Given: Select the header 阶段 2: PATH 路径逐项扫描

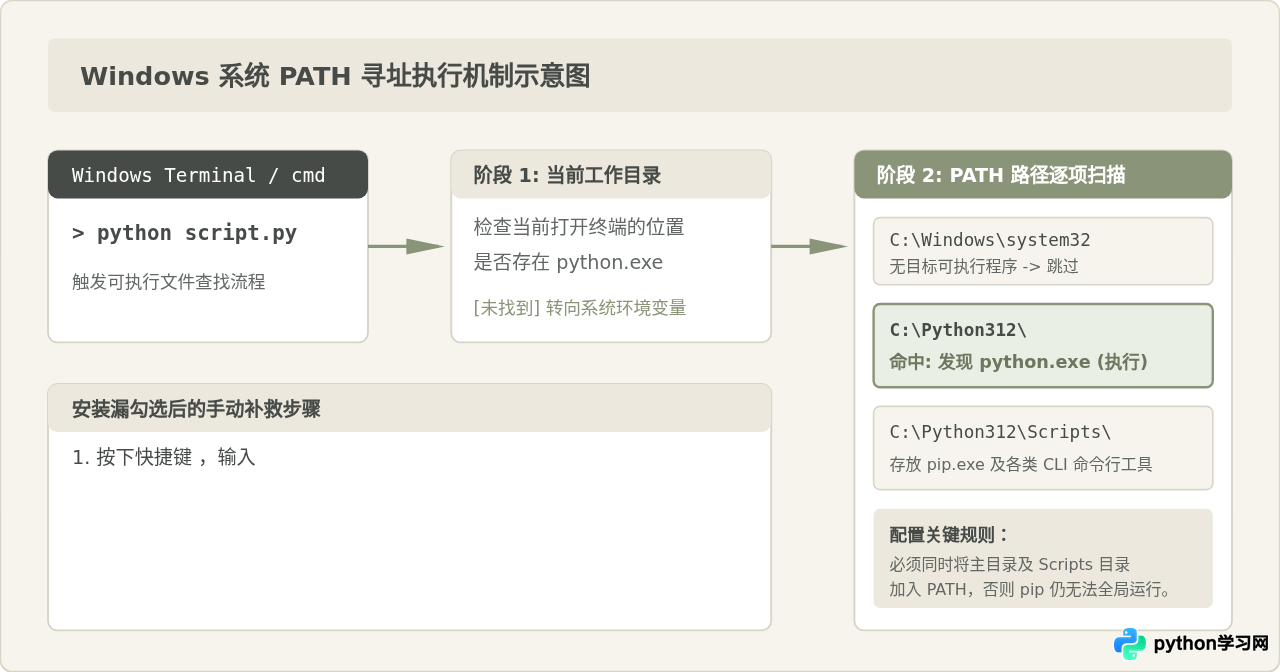Looking at the screenshot, I should click(x=1043, y=175).
